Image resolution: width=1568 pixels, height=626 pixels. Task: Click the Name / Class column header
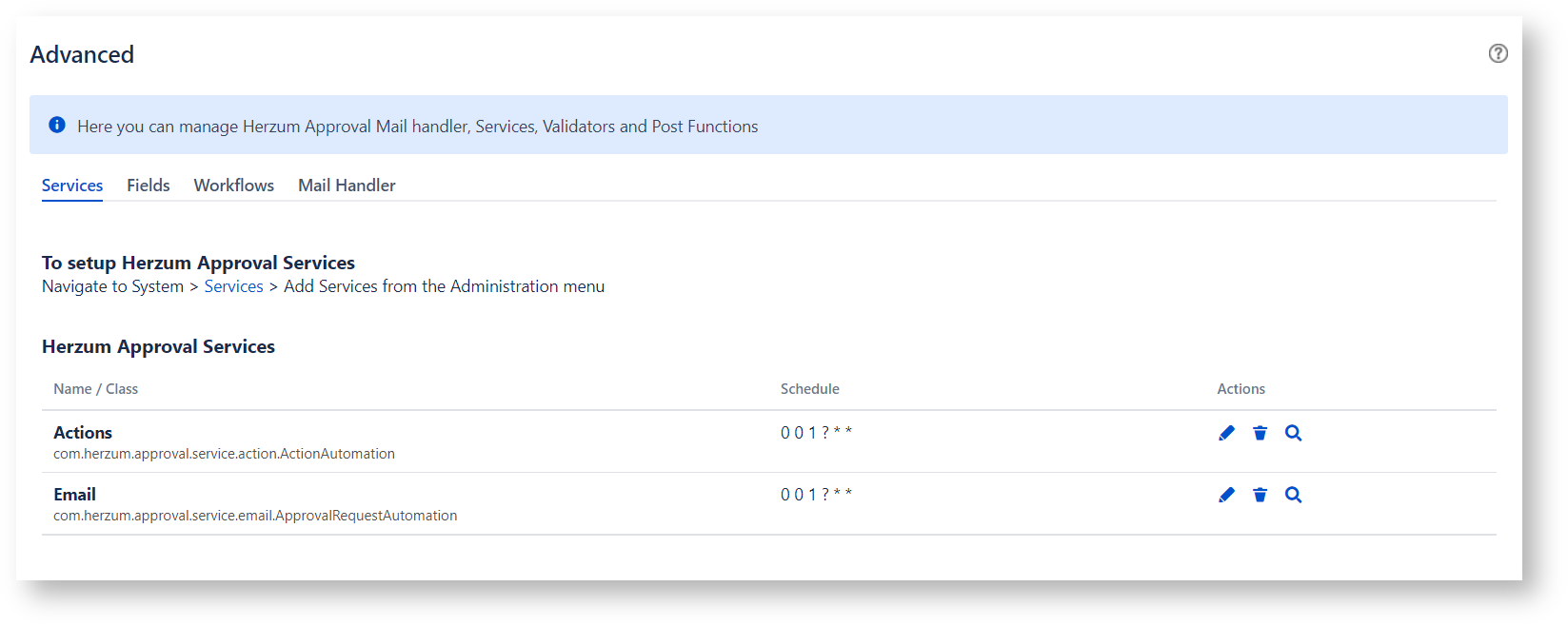(x=95, y=389)
